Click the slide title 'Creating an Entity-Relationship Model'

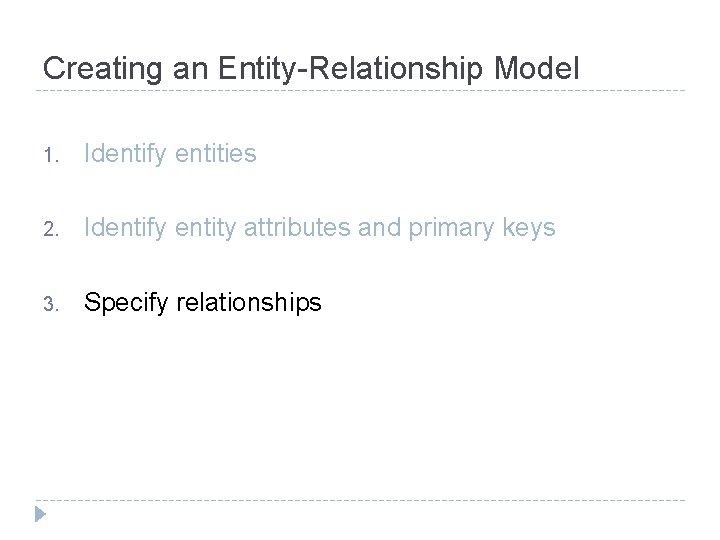[x=311, y=69]
